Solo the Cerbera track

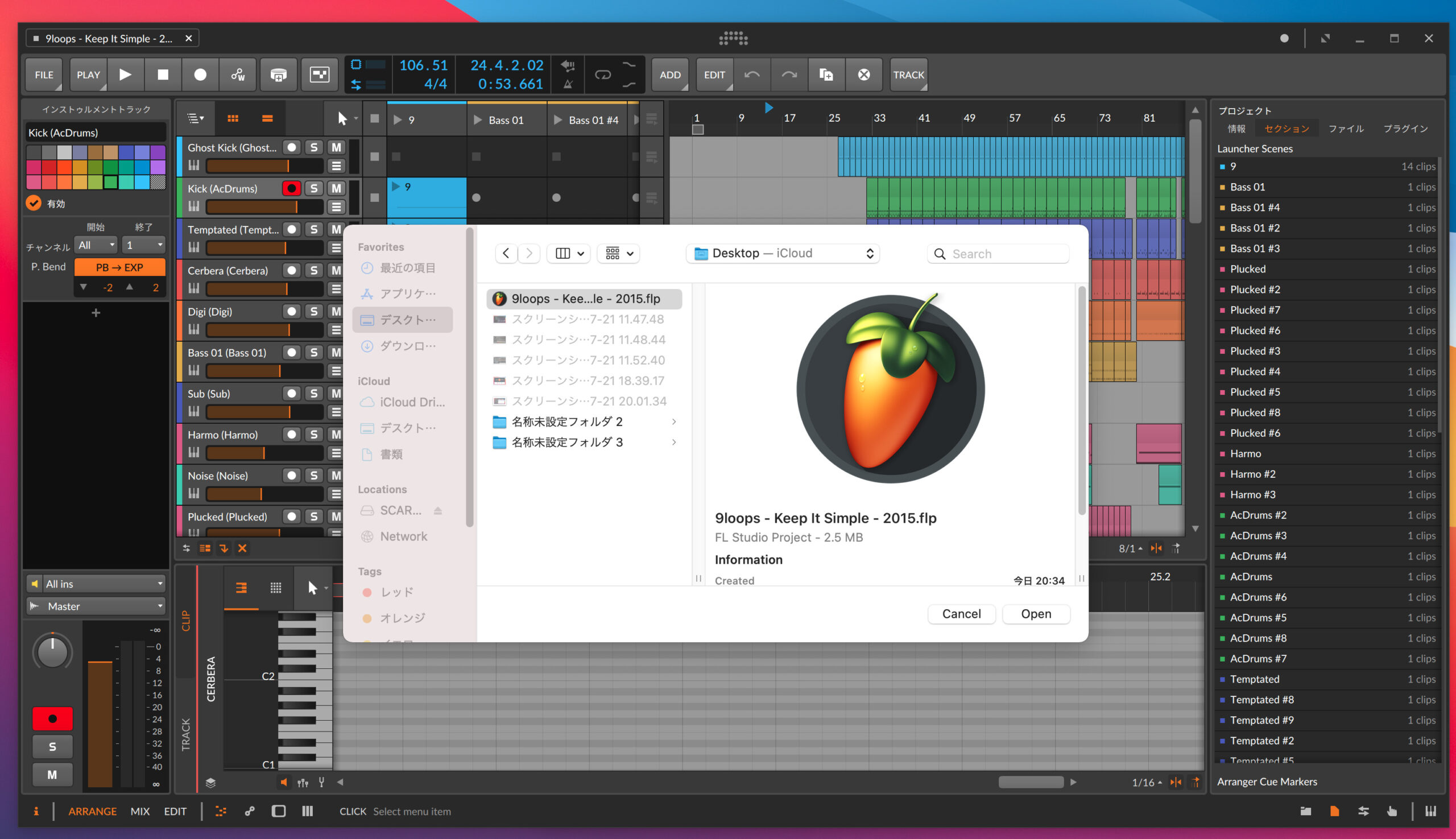(x=313, y=270)
